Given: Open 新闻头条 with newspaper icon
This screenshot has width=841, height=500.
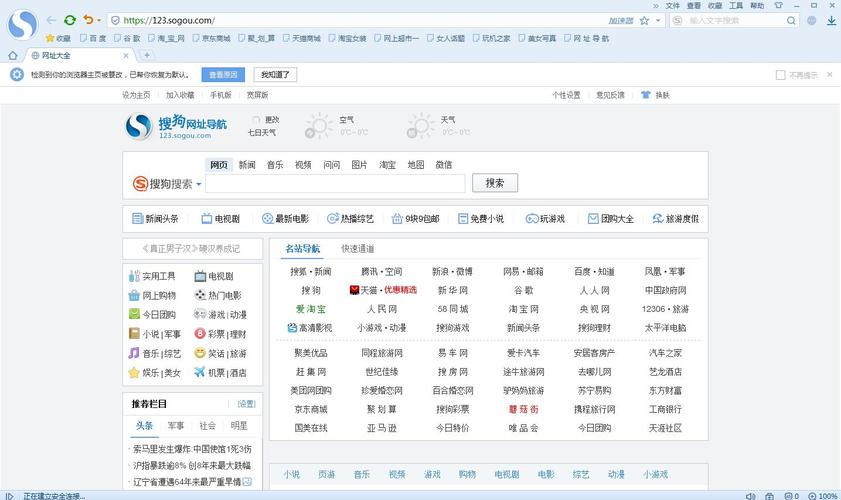Looking at the screenshot, I should point(155,219).
